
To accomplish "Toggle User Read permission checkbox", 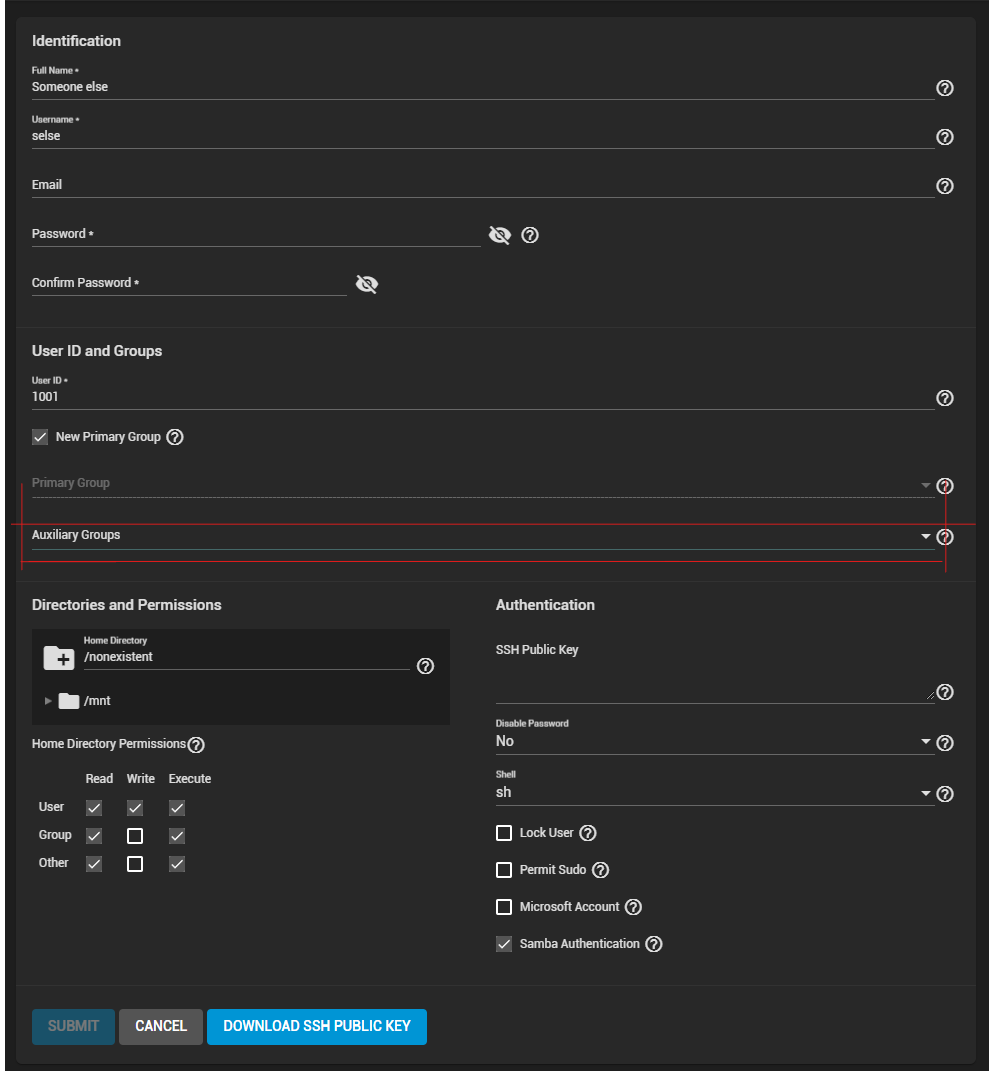I will [94, 808].
